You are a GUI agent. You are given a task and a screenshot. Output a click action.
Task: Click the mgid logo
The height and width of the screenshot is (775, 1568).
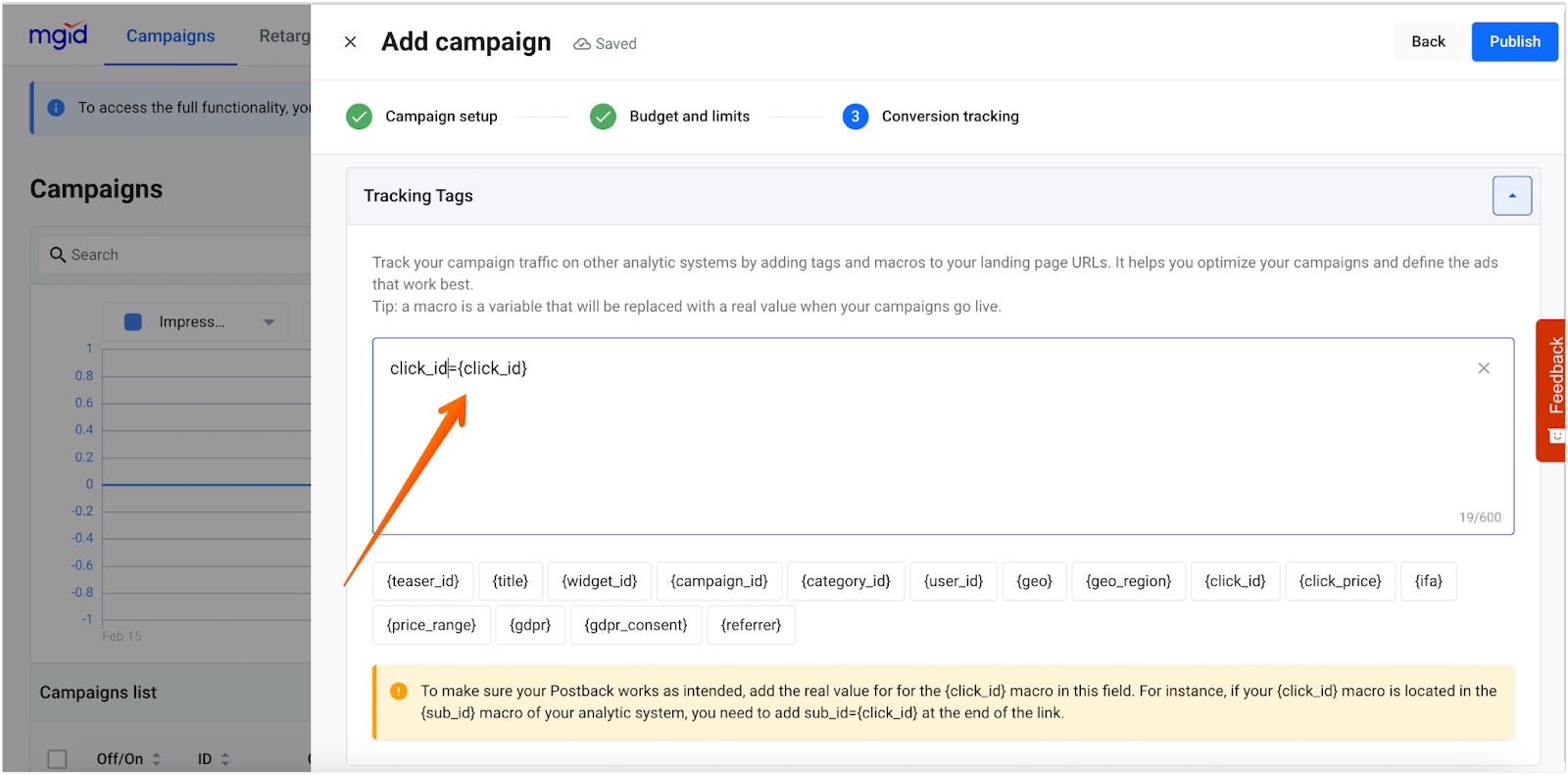point(58,36)
